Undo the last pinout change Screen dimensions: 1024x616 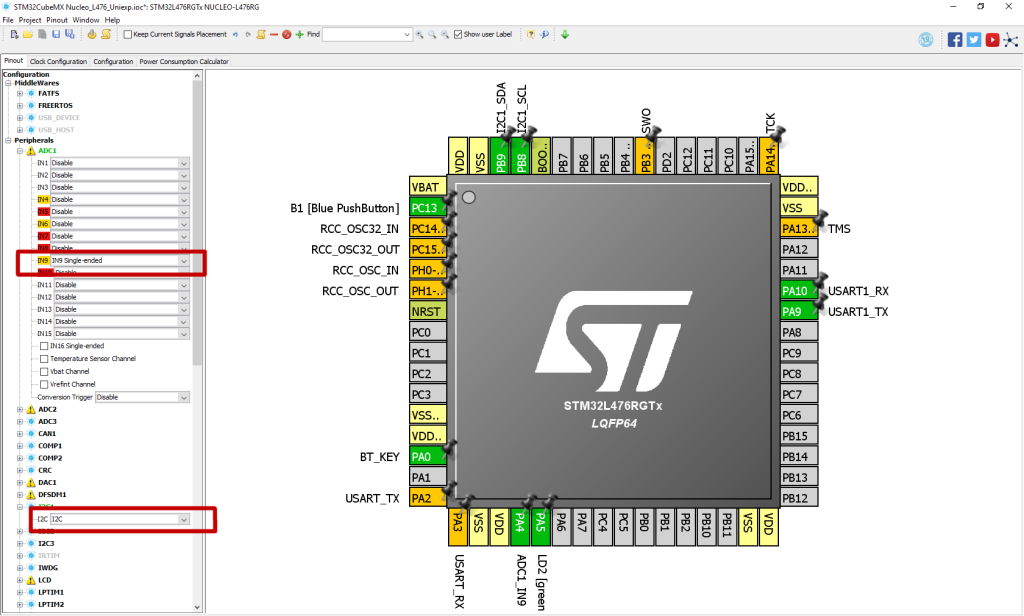237,33
